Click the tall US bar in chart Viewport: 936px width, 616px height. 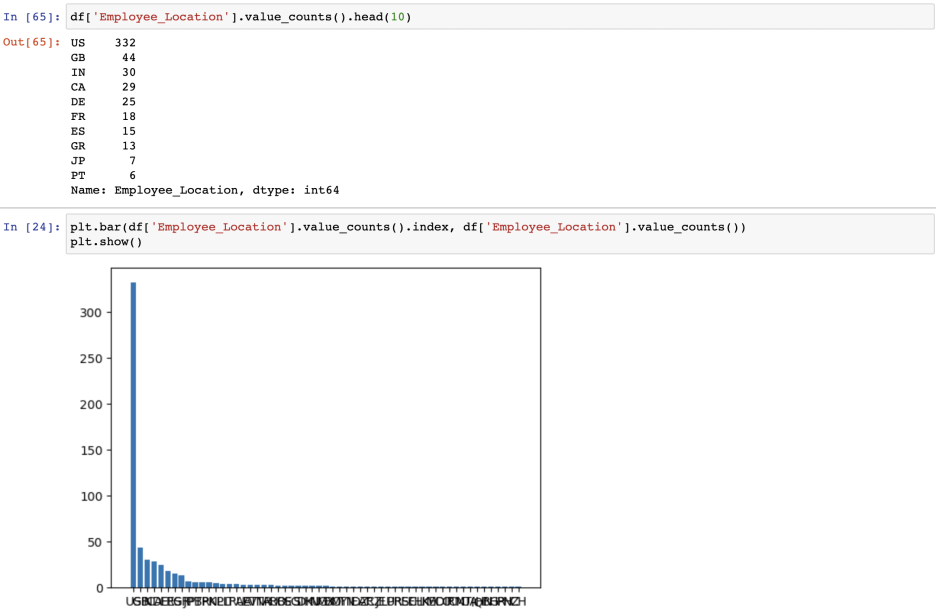coord(133,435)
